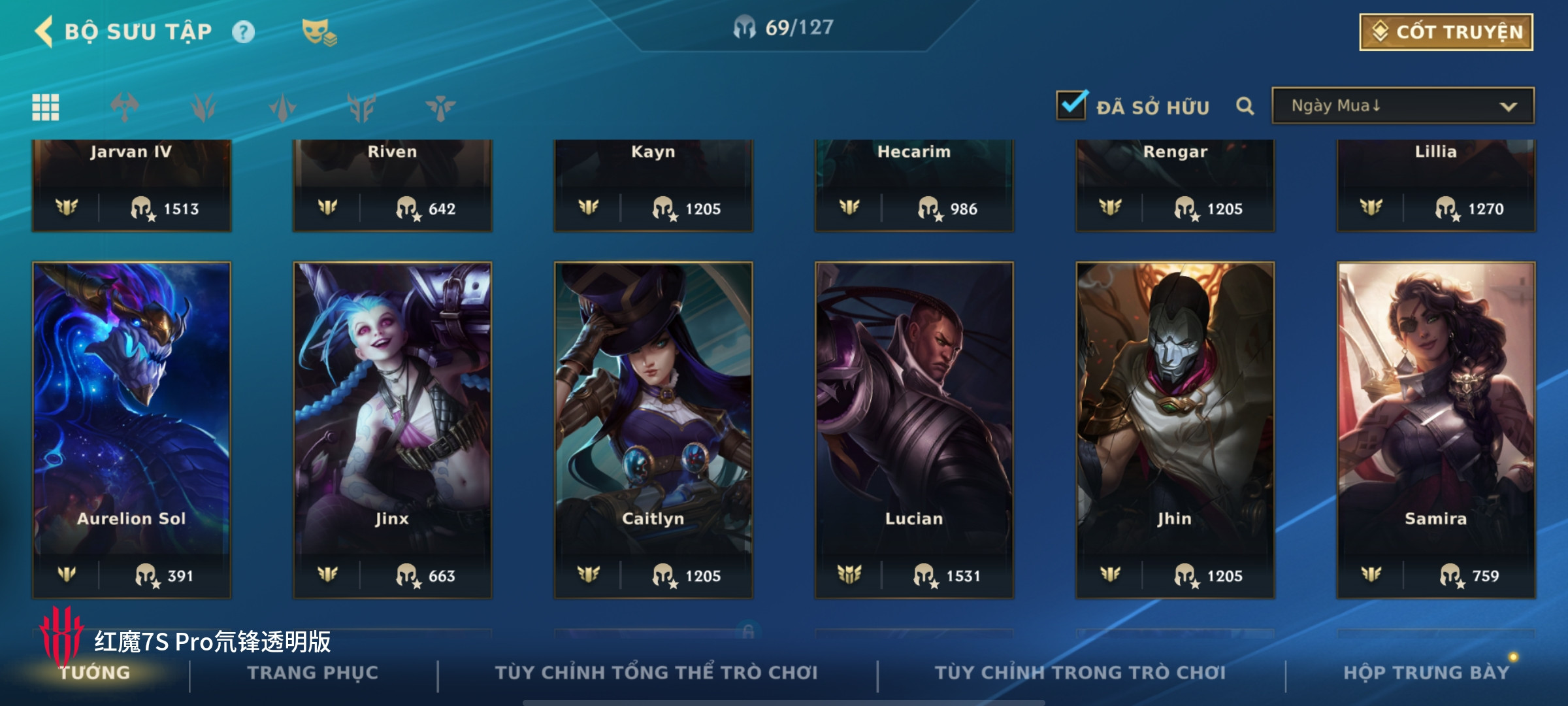1568x706 pixels.
Task: Open the Ngày Mua sort dropdown
Action: (1403, 105)
